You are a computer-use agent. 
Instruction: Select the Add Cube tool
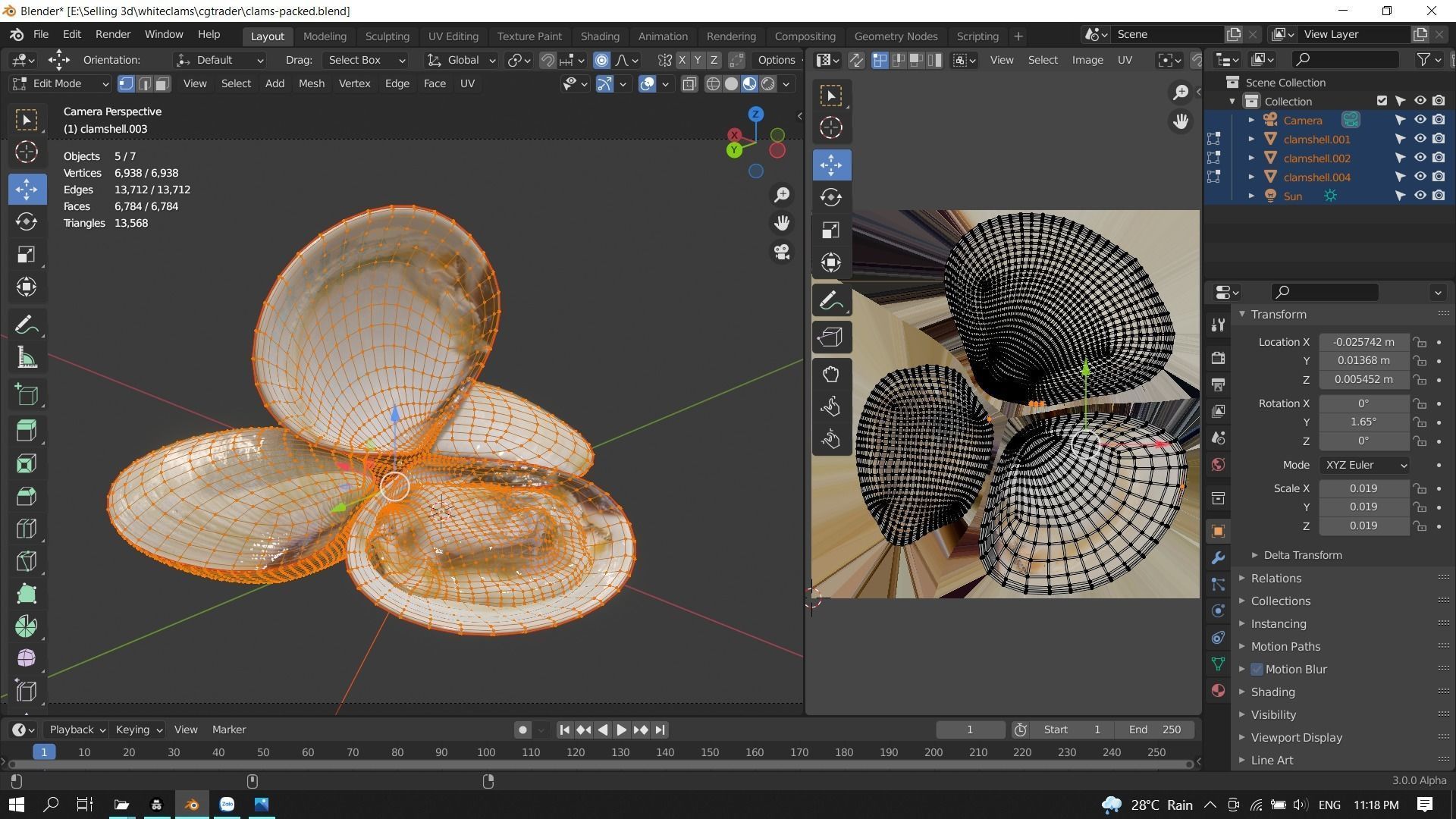click(x=27, y=395)
